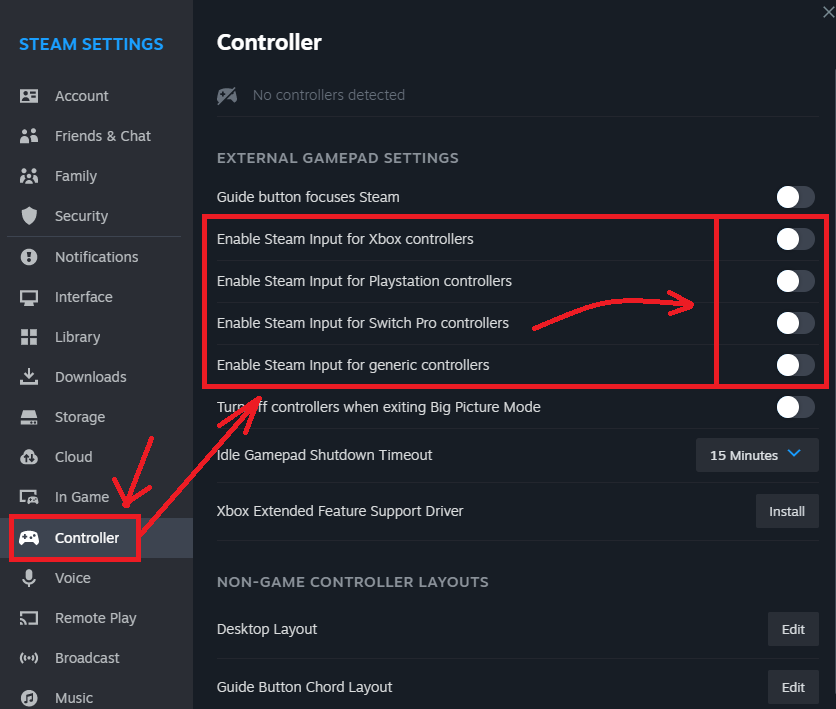Edit Guide Button Chord Layout
This screenshot has width=836, height=709.
click(792, 687)
